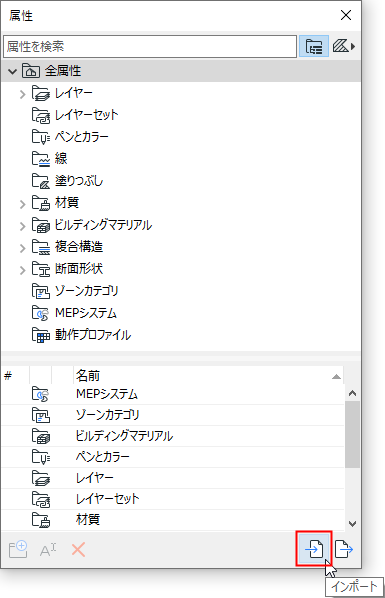385x598 pixels.
Task: Select MEPシステム row in the list
Action: 173,394
